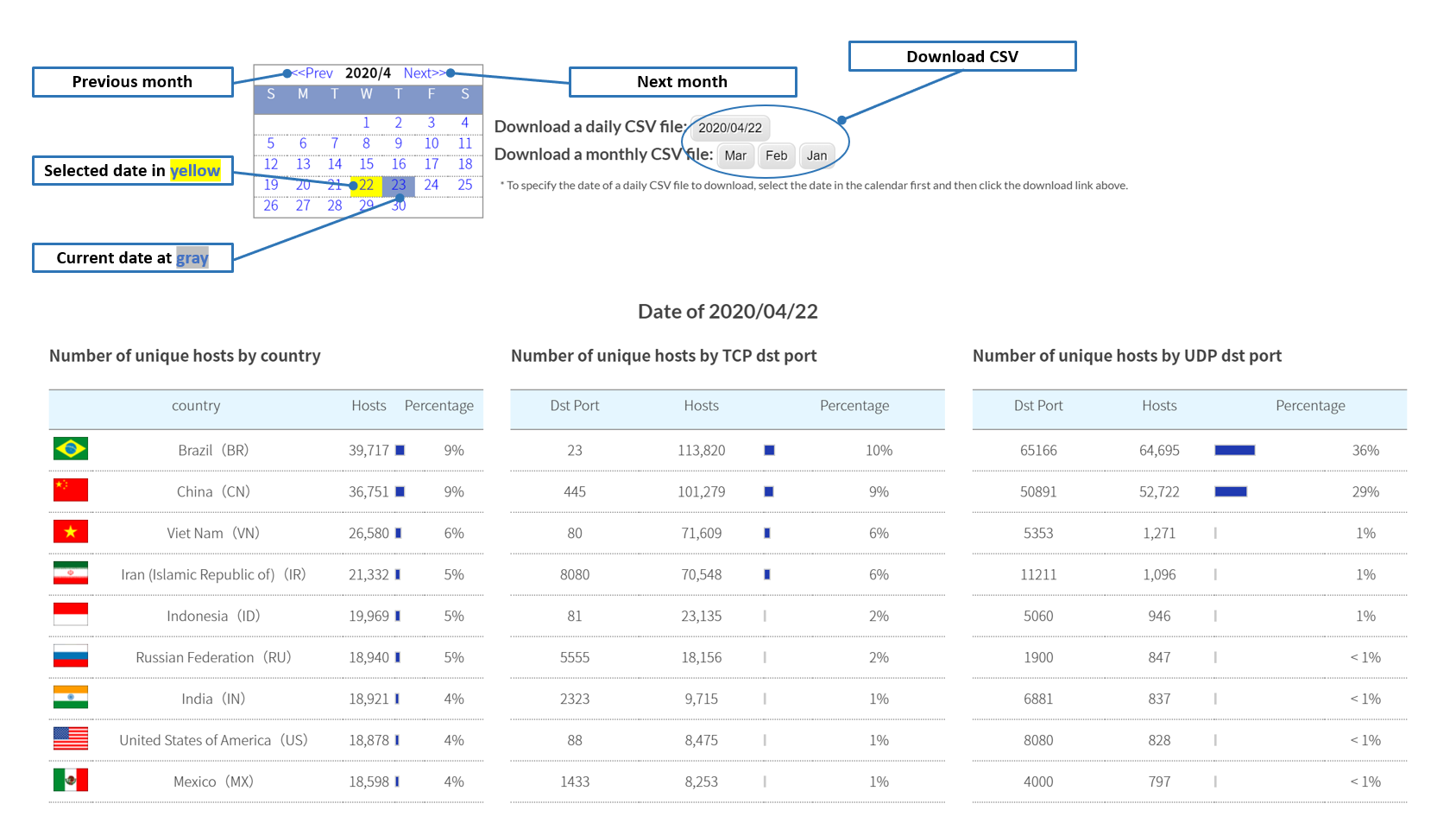Click the Russian Federation flag icon

pyautogui.click(x=70, y=656)
